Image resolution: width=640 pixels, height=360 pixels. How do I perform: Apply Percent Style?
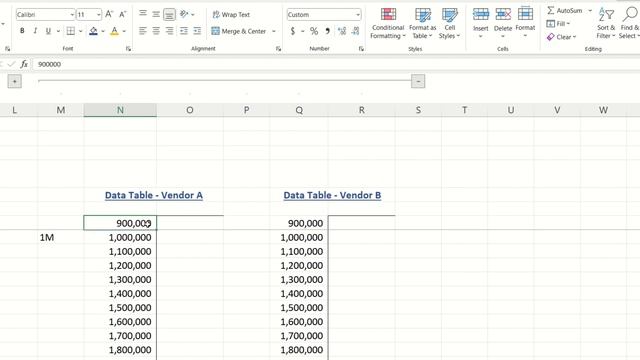coord(313,31)
